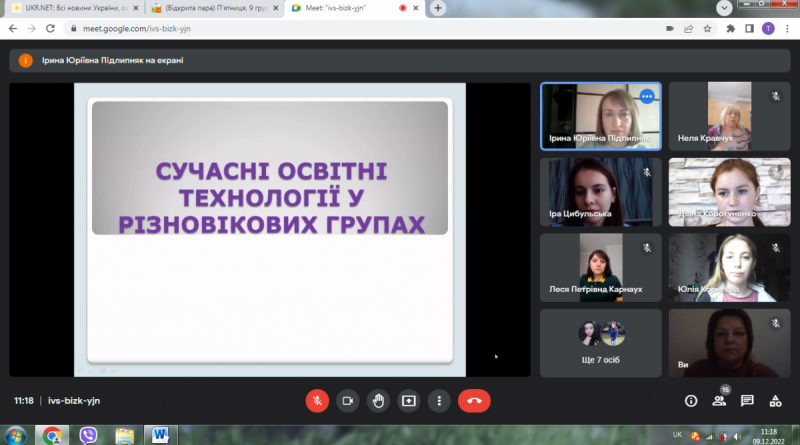Show the participants list icon
The width and height of the screenshot is (800, 445).
point(719,401)
